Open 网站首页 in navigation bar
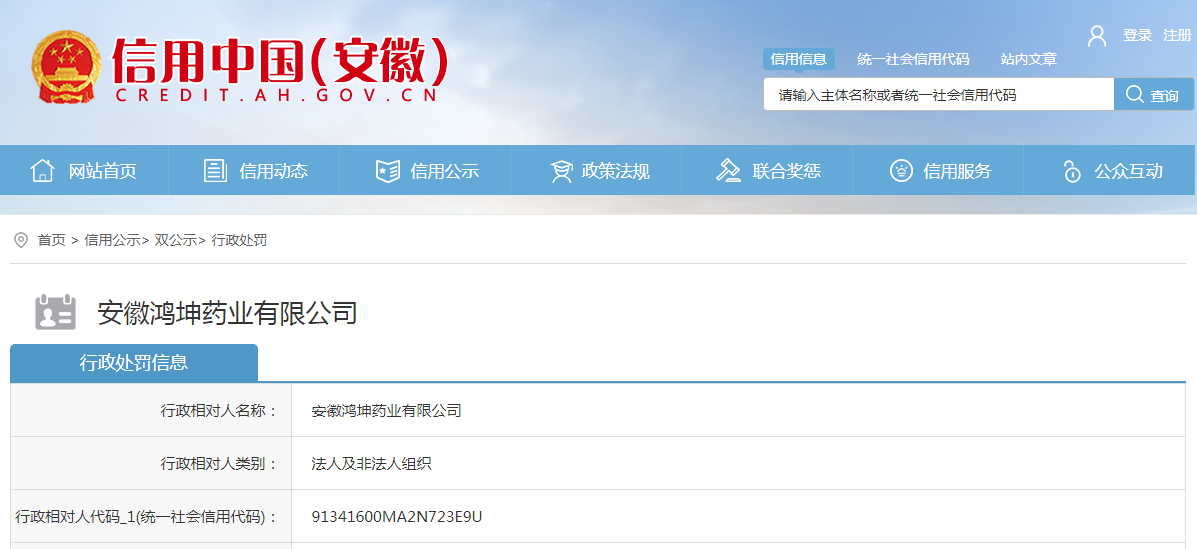Screen dimensions: 1197x549 point(103,171)
